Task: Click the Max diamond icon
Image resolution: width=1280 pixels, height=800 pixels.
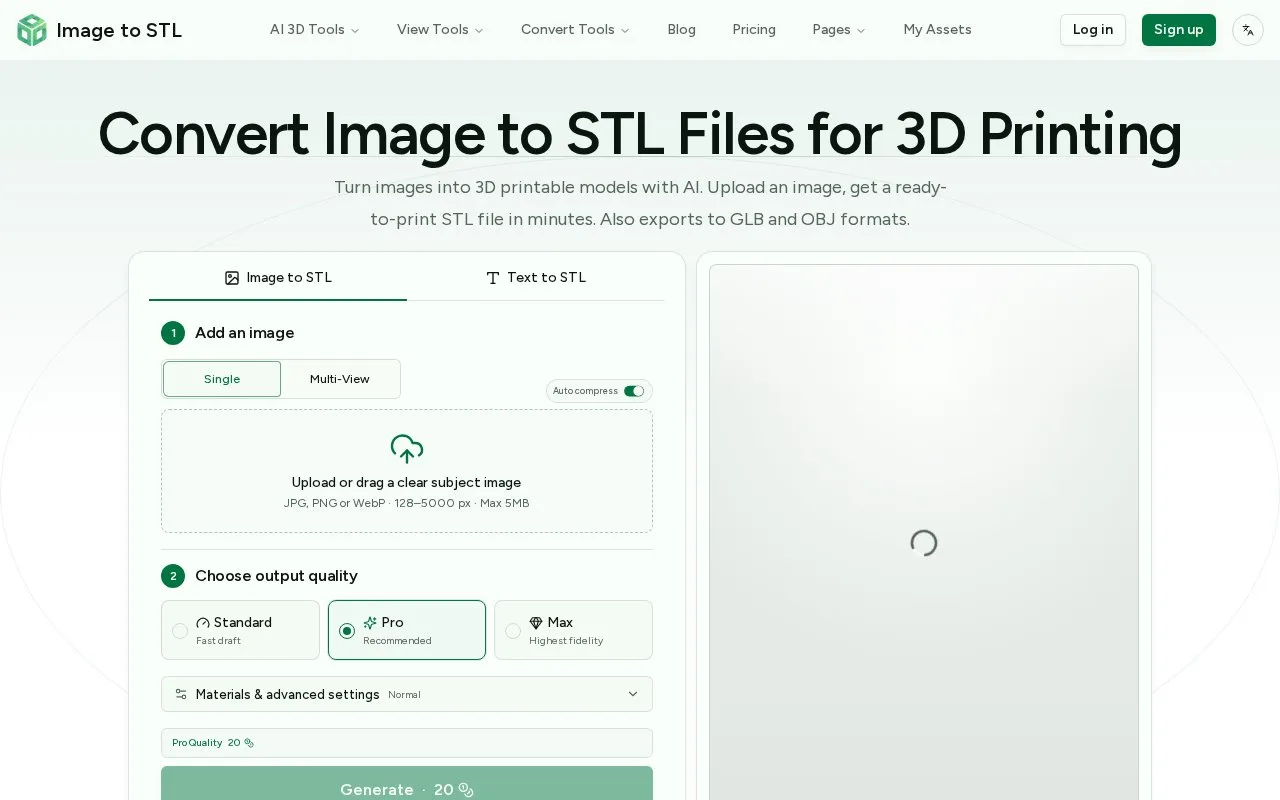Action: click(x=536, y=623)
